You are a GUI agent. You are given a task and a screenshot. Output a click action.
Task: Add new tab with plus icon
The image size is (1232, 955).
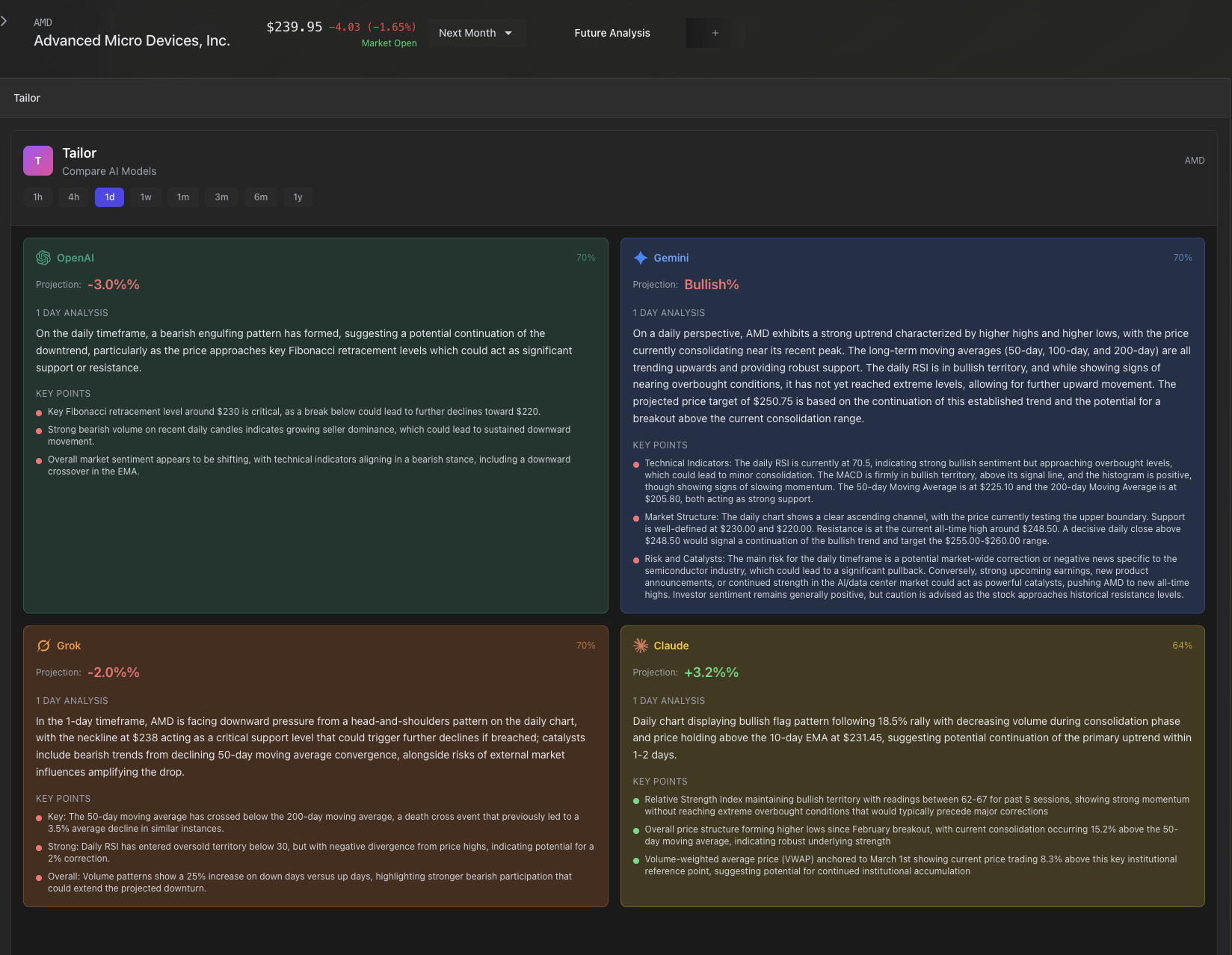click(715, 33)
